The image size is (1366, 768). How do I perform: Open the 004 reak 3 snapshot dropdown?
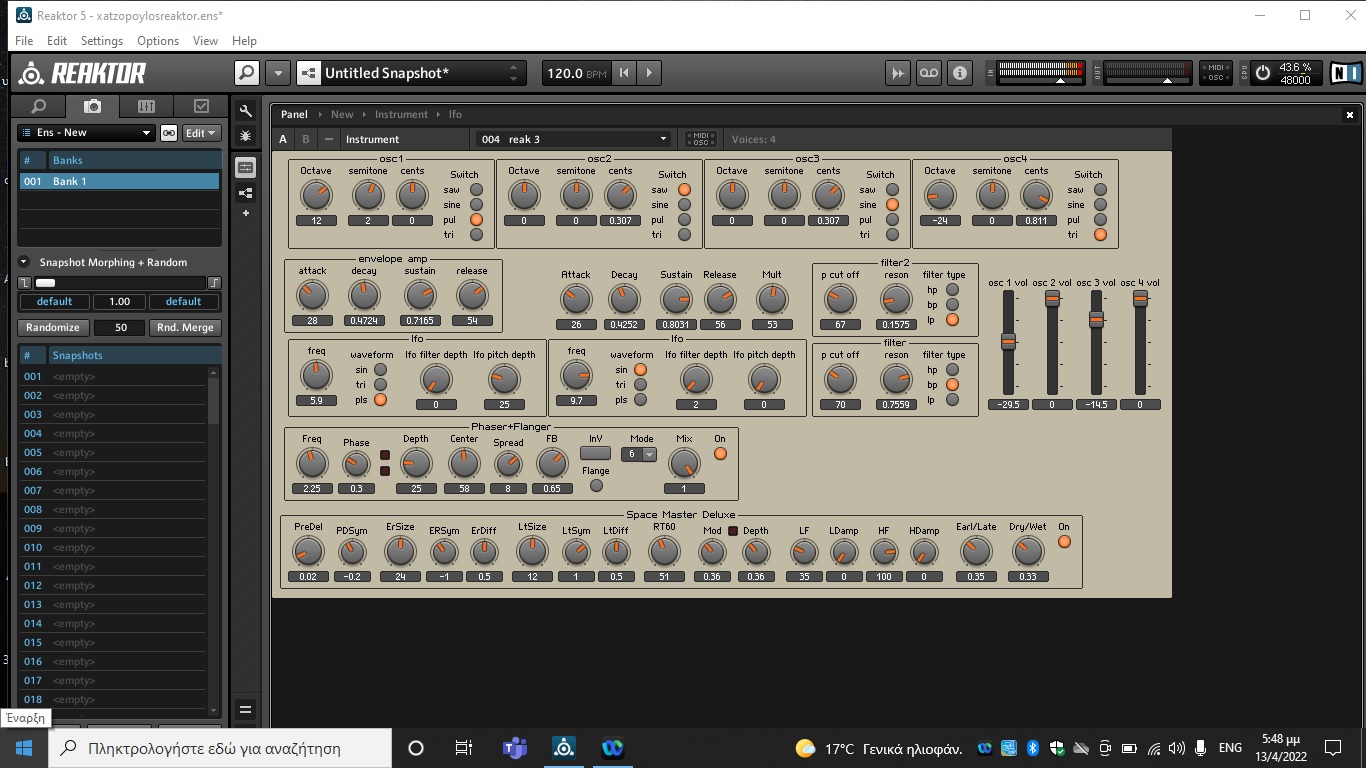coord(574,139)
